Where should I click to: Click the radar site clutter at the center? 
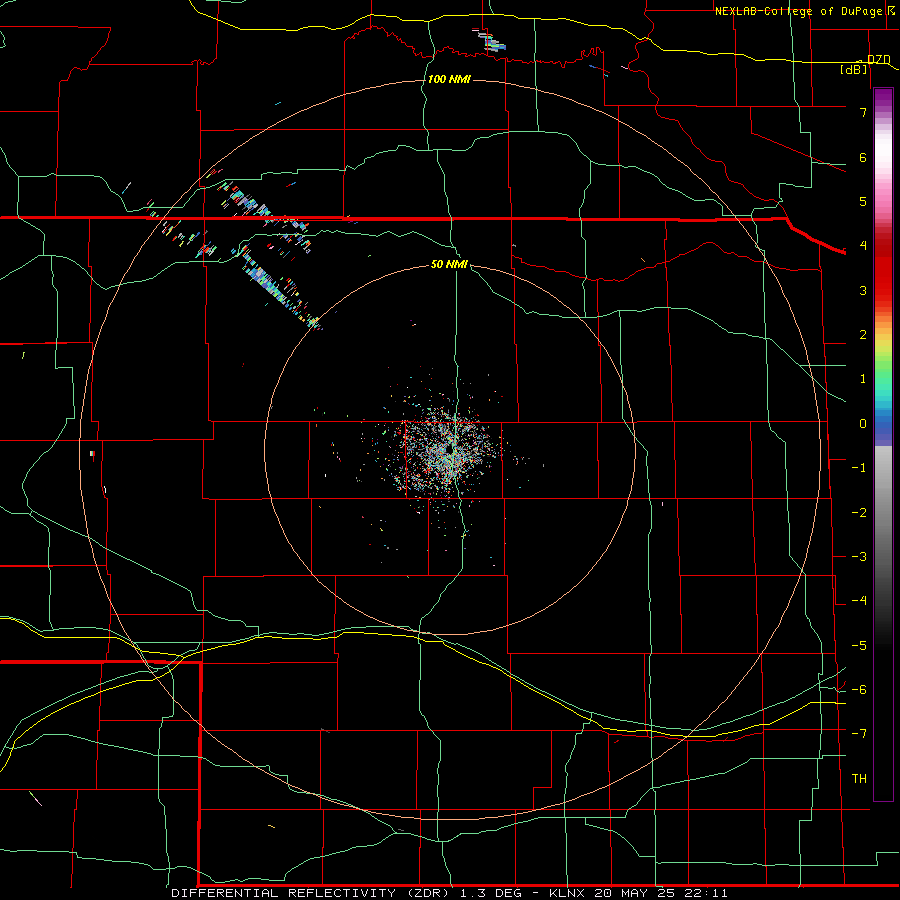(448, 451)
